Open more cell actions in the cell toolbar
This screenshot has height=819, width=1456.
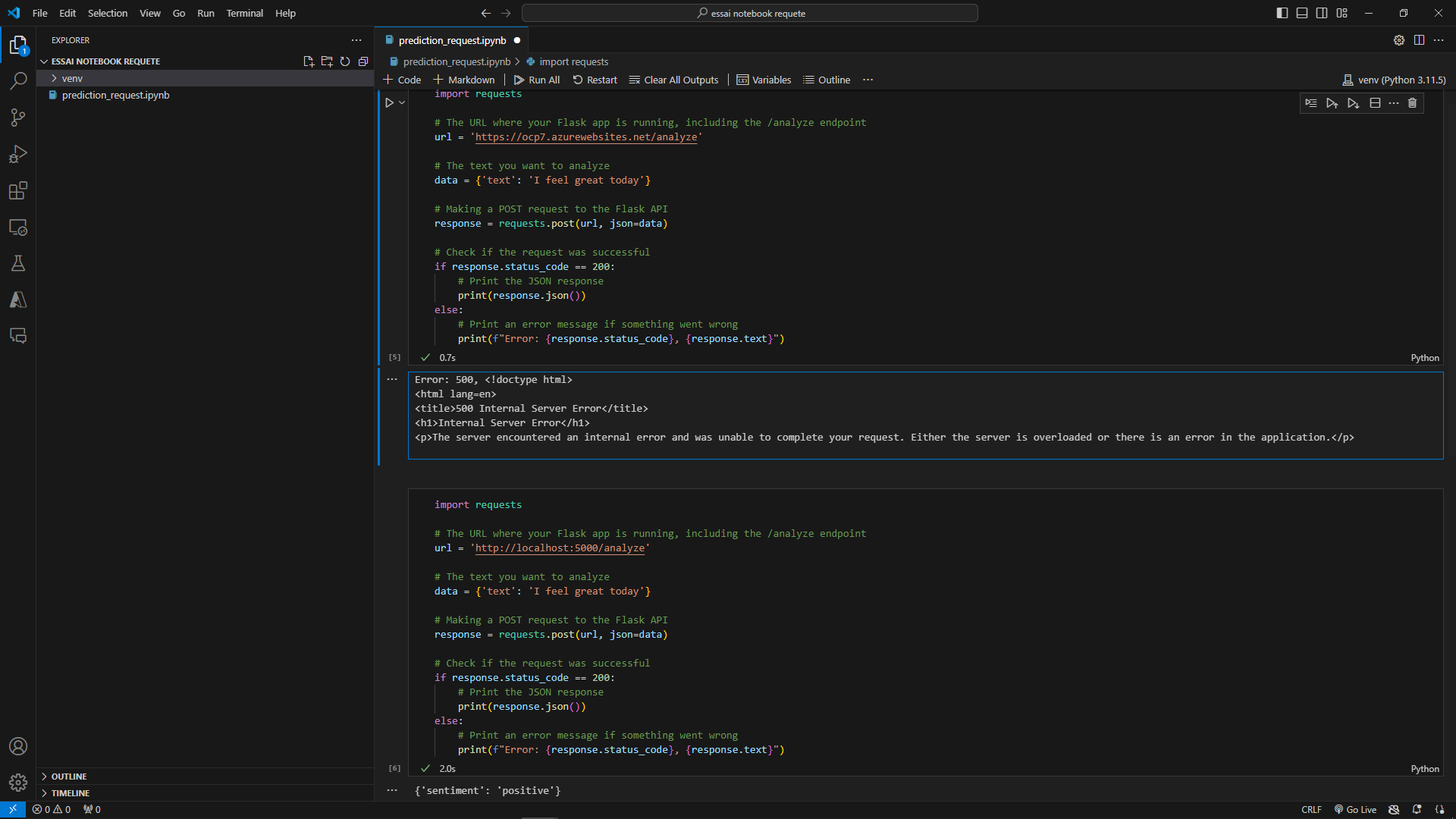pos(1394,103)
